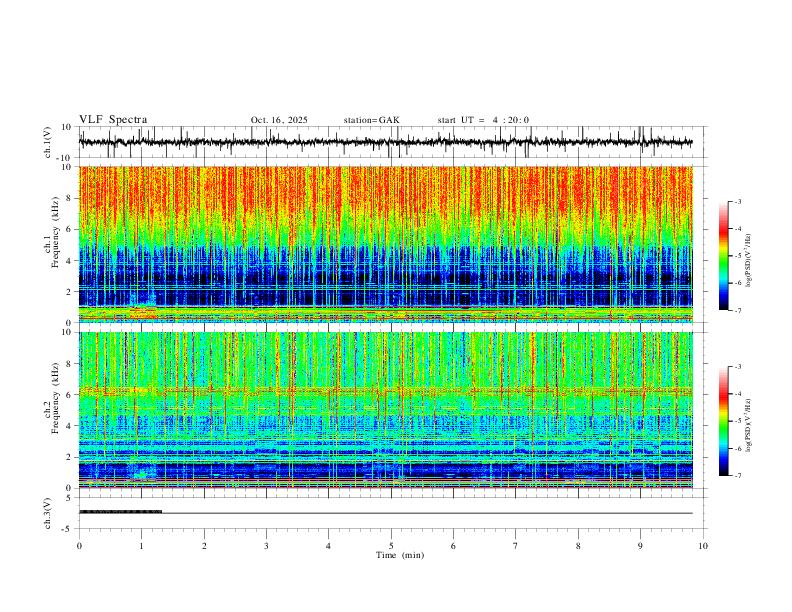Image resolution: width=792 pixels, height=612 pixels.
Task: Click the "-3" label on ch.1 color bar
Action: tap(738, 201)
